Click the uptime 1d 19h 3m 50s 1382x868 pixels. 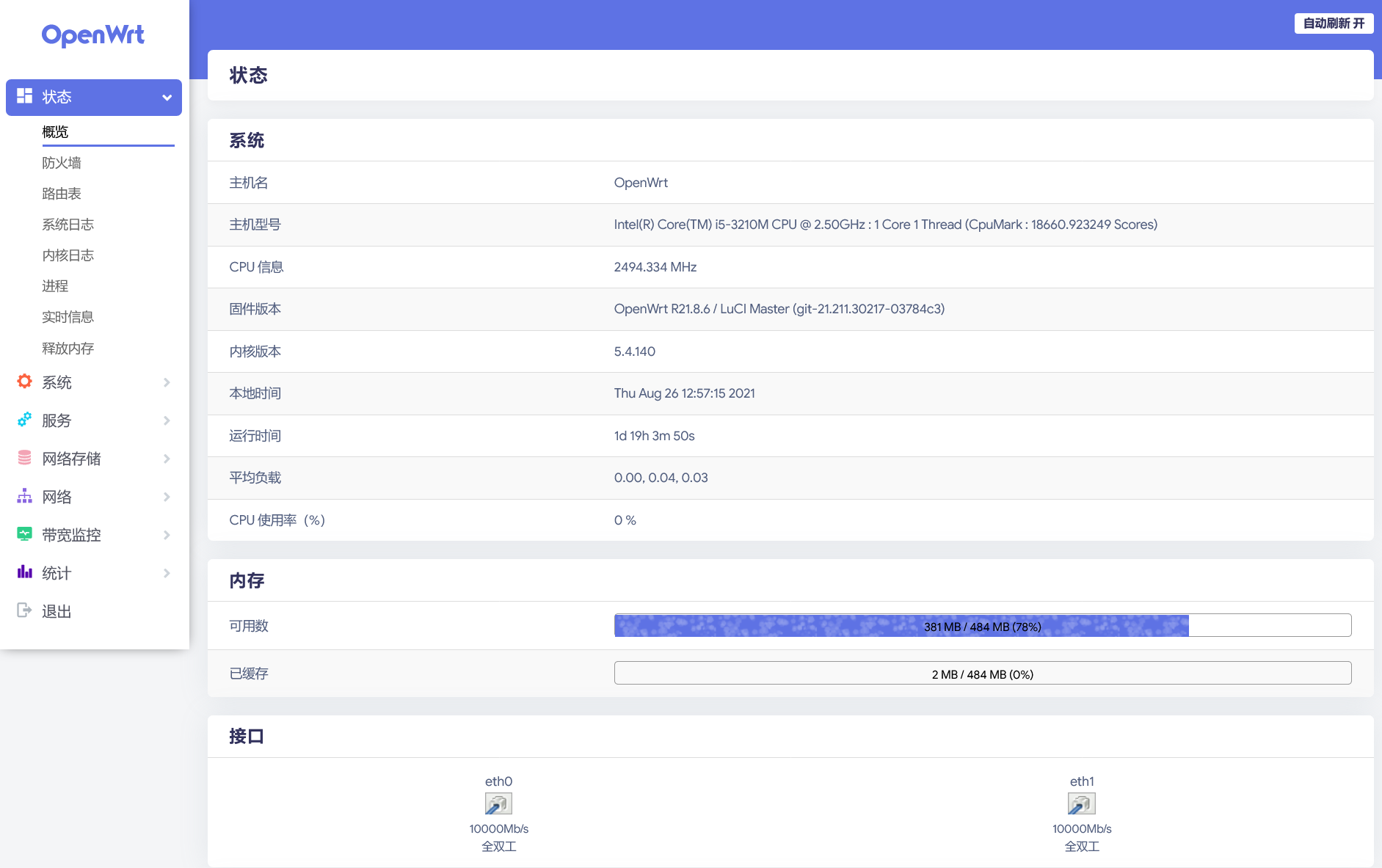pos(655,436)
